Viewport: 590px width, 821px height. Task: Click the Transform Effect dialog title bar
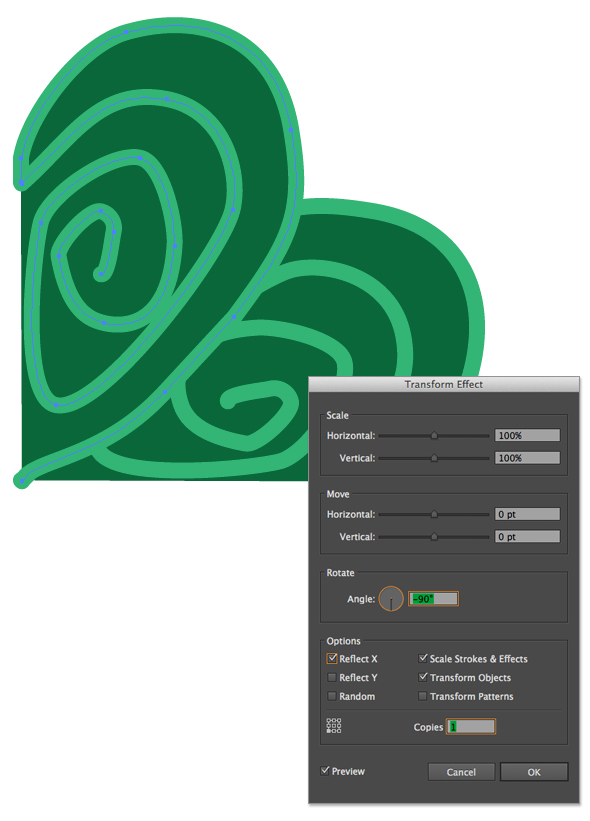click(444, 384)
